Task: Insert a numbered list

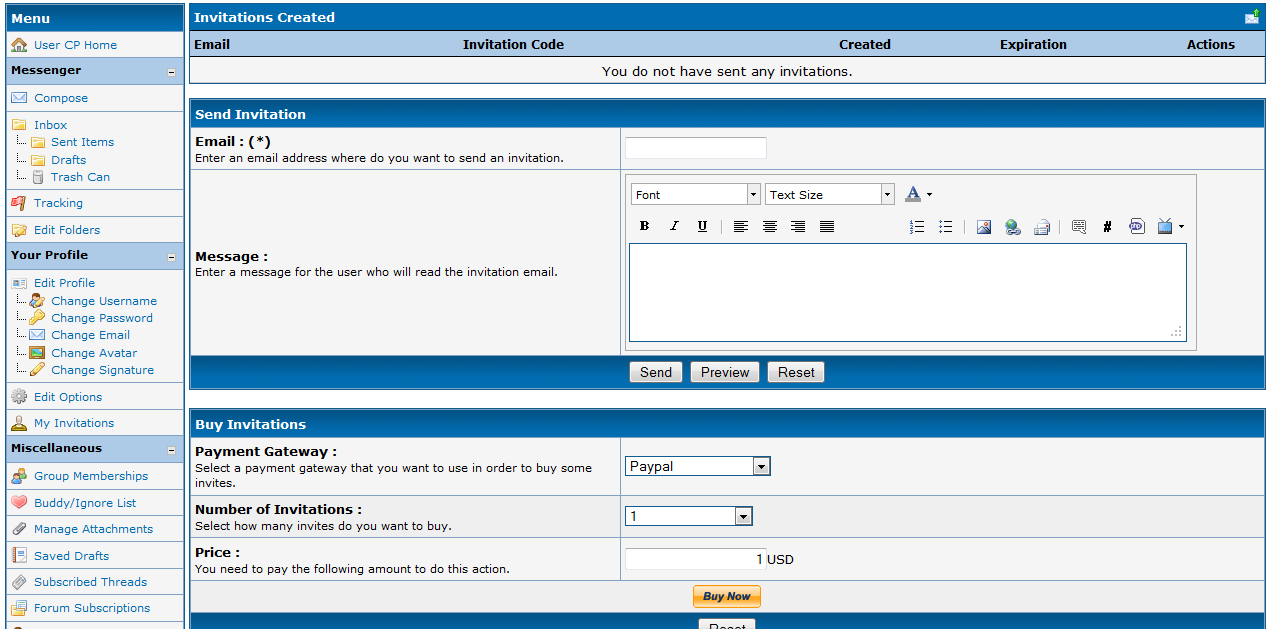Action: 917,227
